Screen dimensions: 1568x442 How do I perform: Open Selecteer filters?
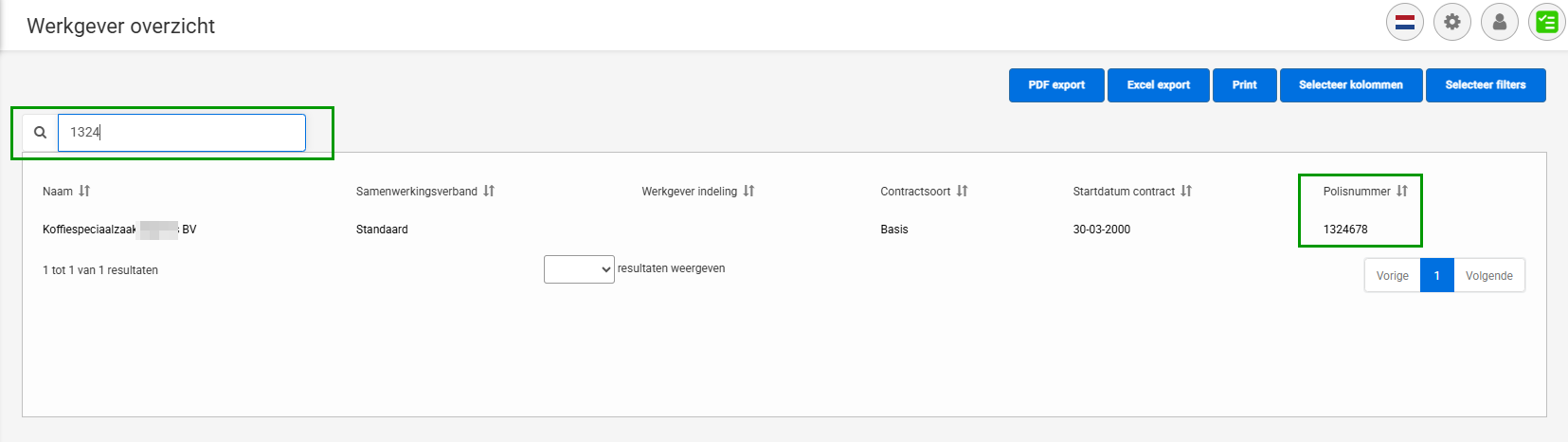coord(1486,85)
